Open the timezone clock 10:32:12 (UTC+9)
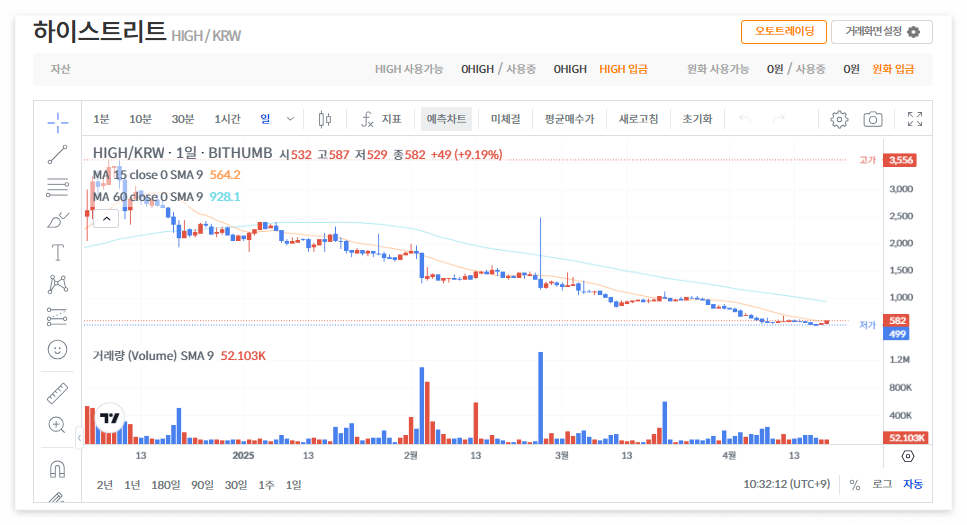 [x=786, y=484]
